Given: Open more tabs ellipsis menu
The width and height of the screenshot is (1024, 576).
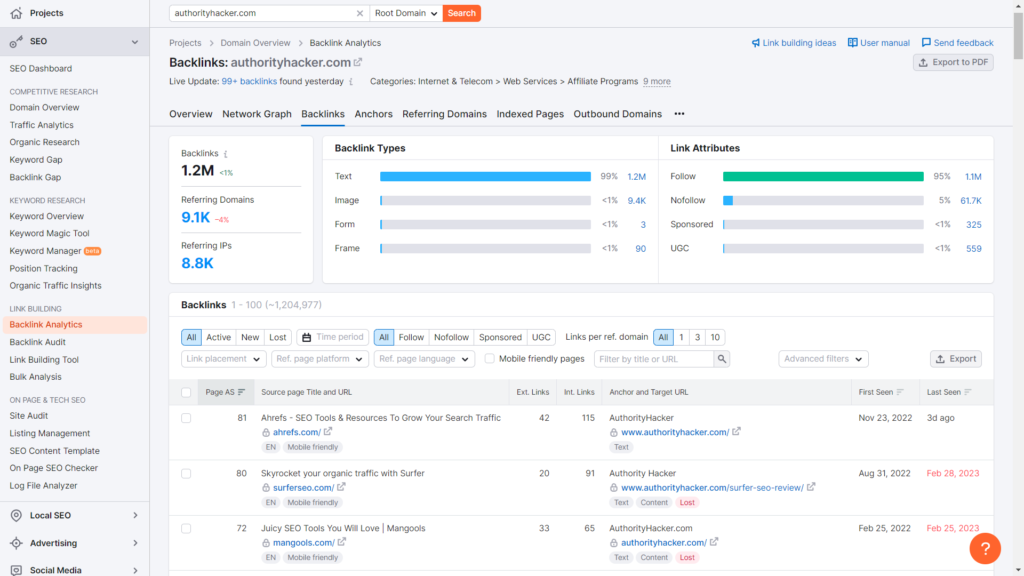Looking at the screenshot, I should click(x=679, y=114).
